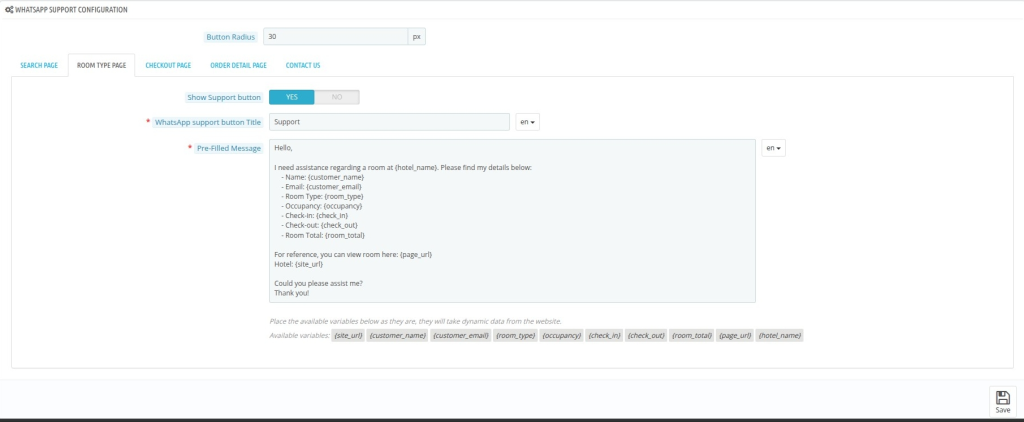Viewport: 1024px width, 422px height.
Task: Click the 'Available variables:' label
Action: pyautogui.click(x=300, y=336)
